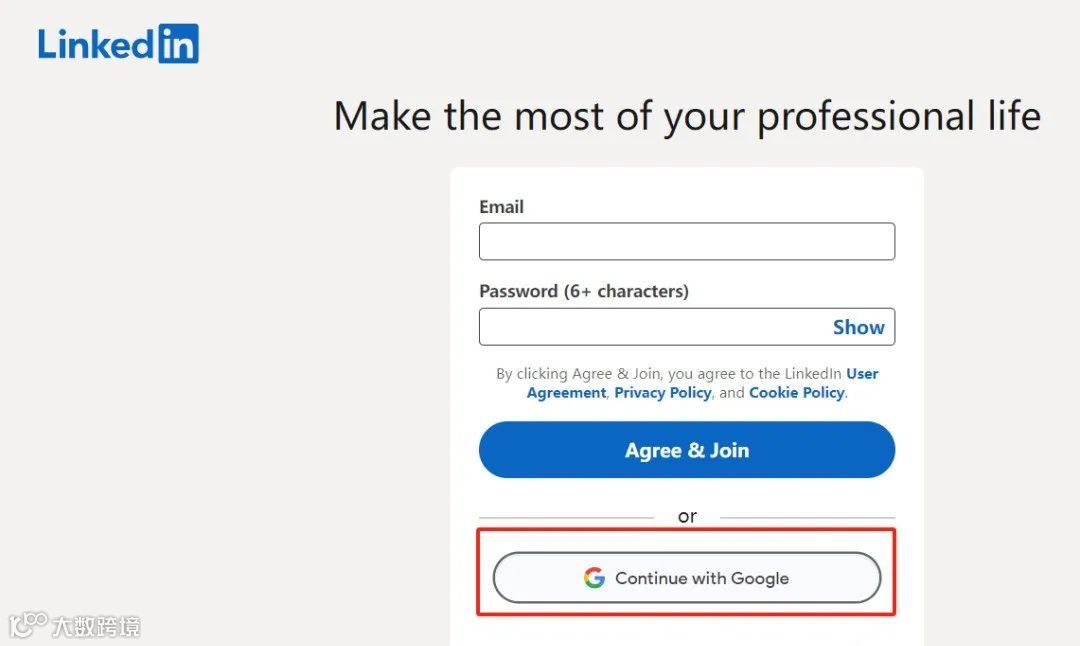Click the "Make the most of your professional life" heading
This screenshot has height=646, width=1080.
(687, 116)
